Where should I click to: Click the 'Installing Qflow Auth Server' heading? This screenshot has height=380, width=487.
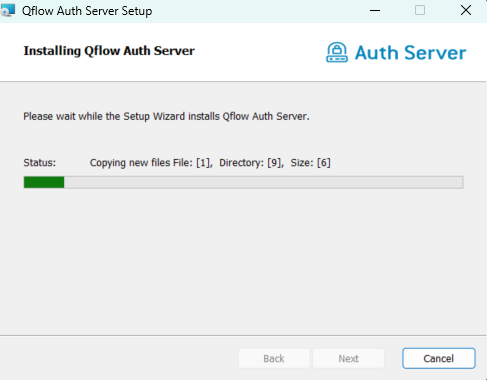click(109, 51)
